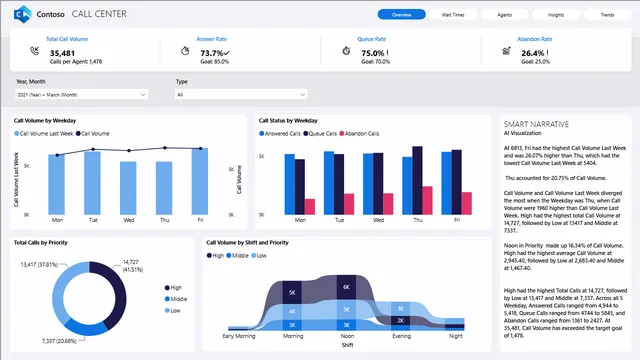Click the chart icon beside Abandon Rate

(506, 51)
